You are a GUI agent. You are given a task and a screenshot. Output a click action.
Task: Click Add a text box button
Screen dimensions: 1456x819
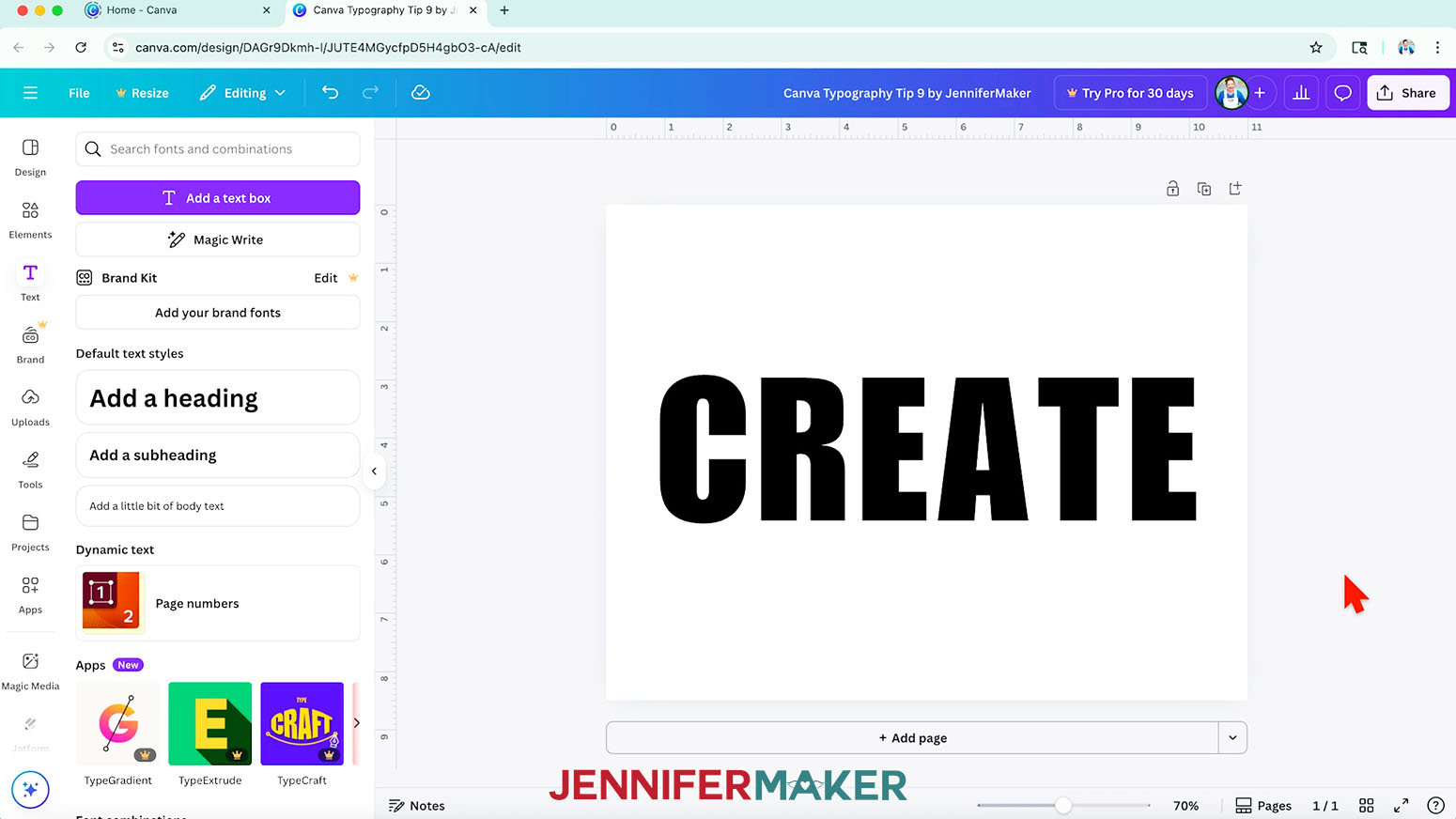[218, 198]
